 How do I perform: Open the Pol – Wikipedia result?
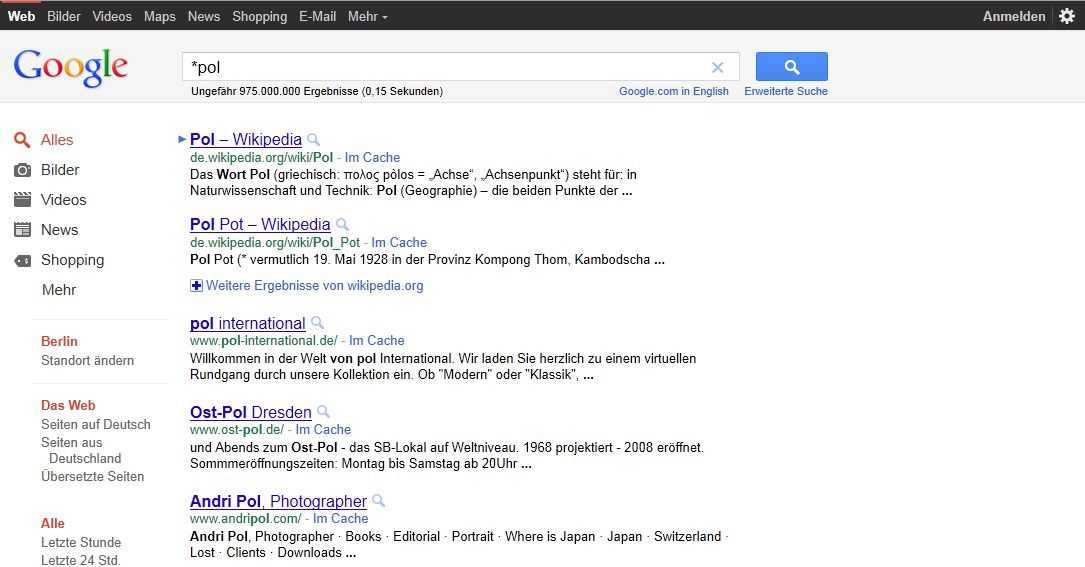(x=246, y=140)
